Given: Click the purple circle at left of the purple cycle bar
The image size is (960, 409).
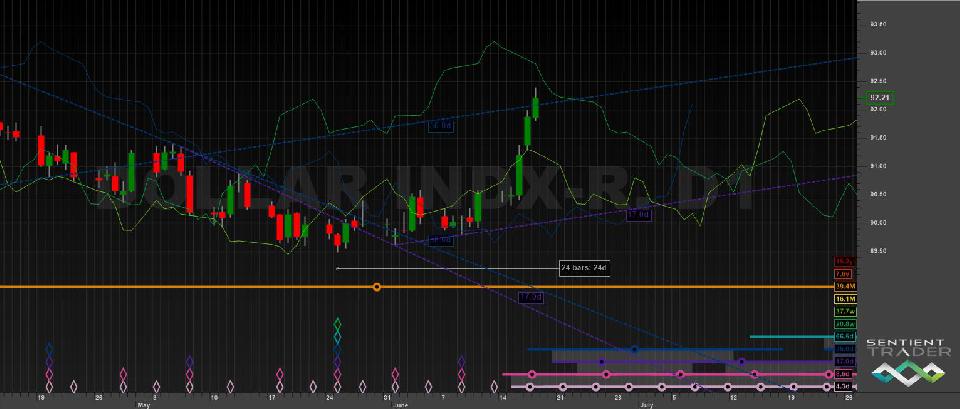Looking at the screenshot, I should click(602, 361).
